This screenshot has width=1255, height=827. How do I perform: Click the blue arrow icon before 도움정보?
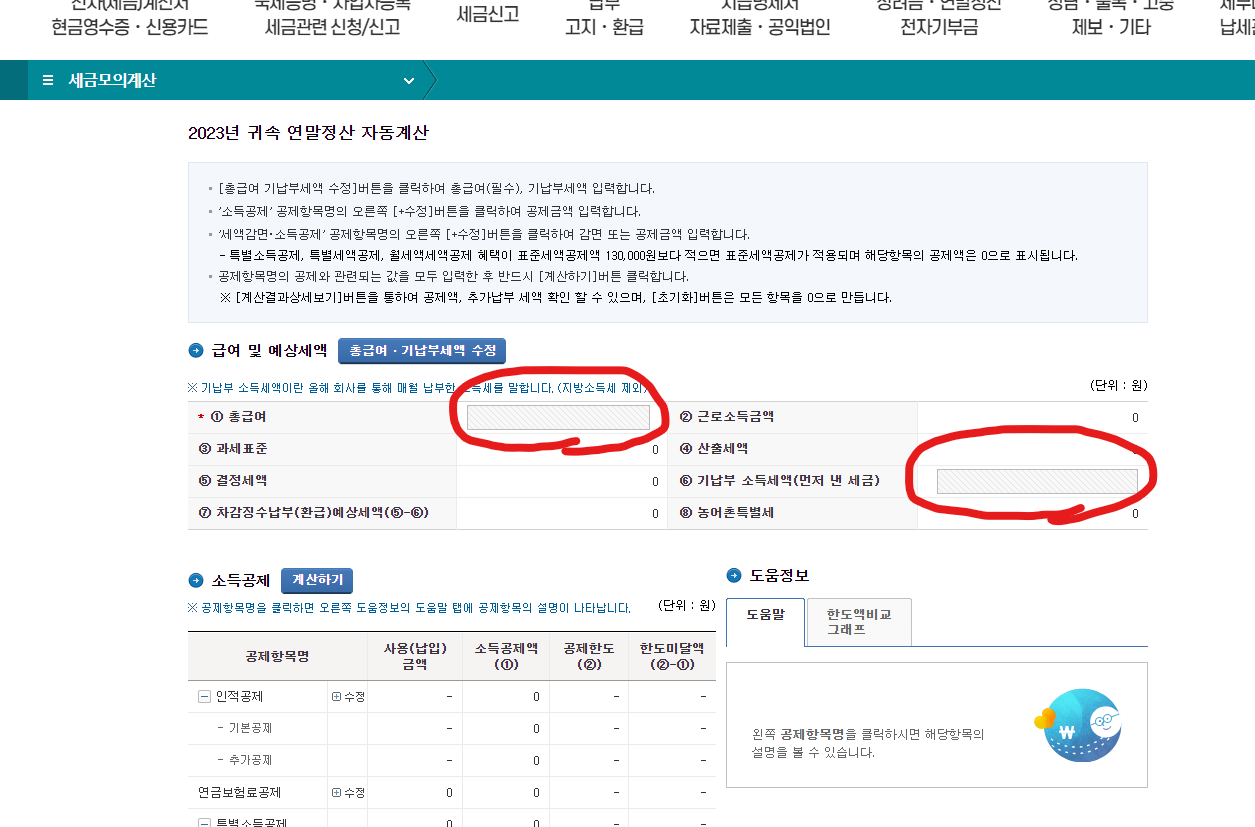point(732,574)
